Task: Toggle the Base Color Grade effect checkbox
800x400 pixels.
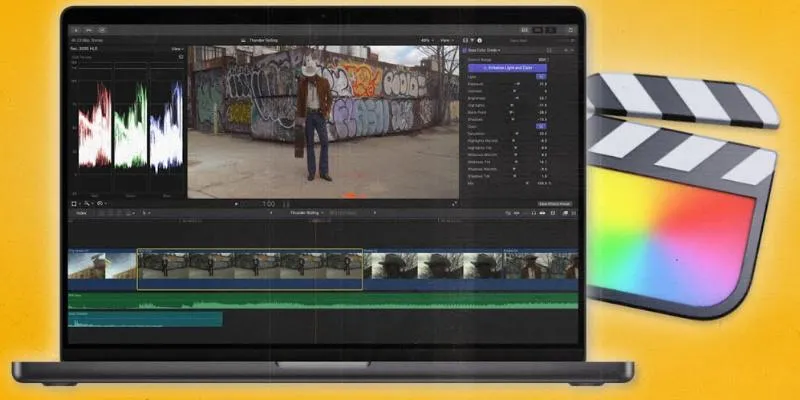Action: 464,51
